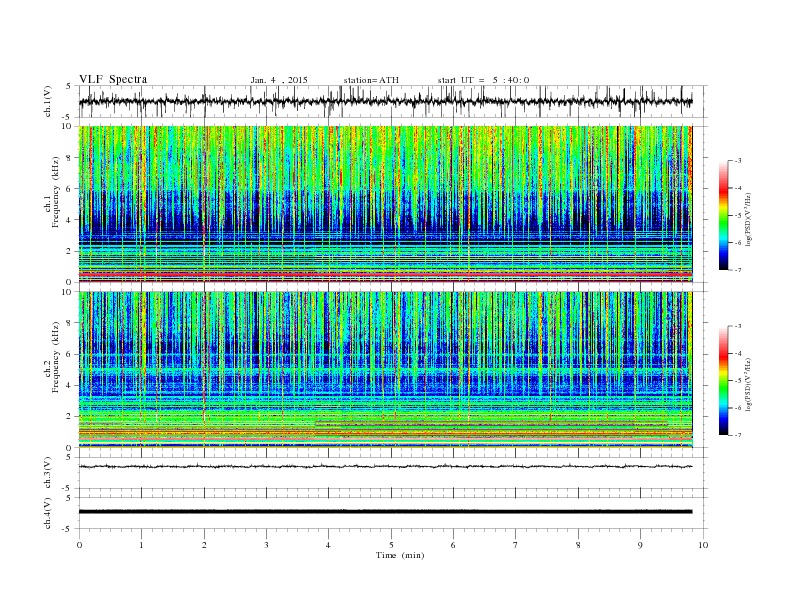Click the 'station=ATH' label

click(x=371, y=80)
